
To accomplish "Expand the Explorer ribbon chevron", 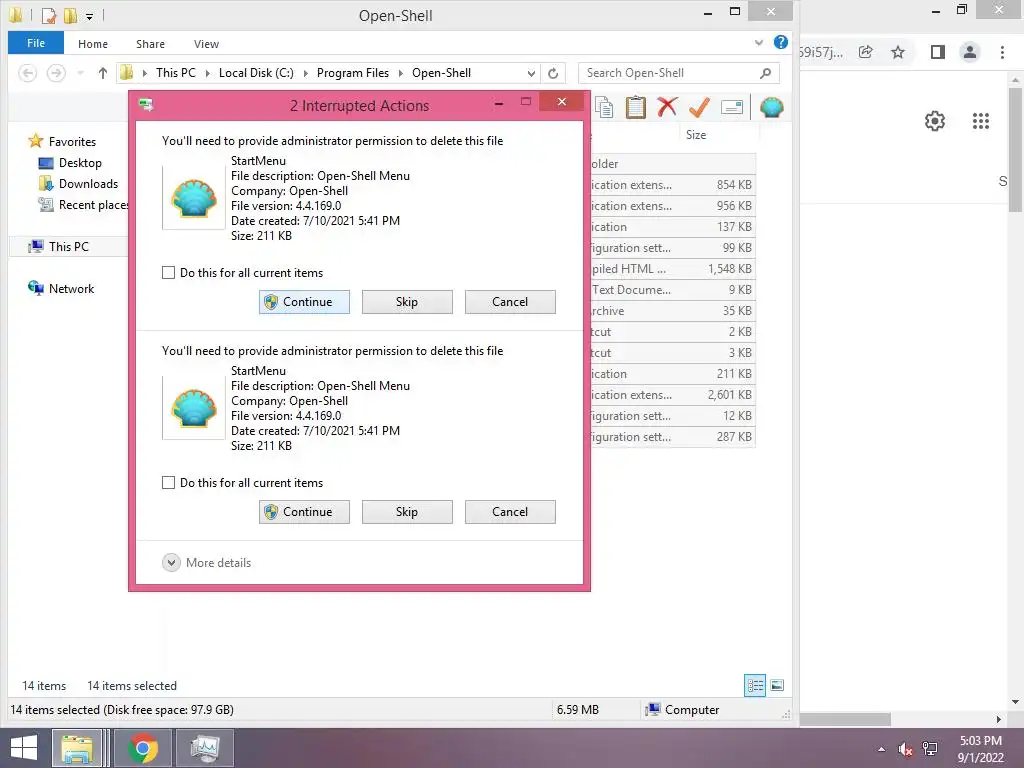I will point(758,42).
